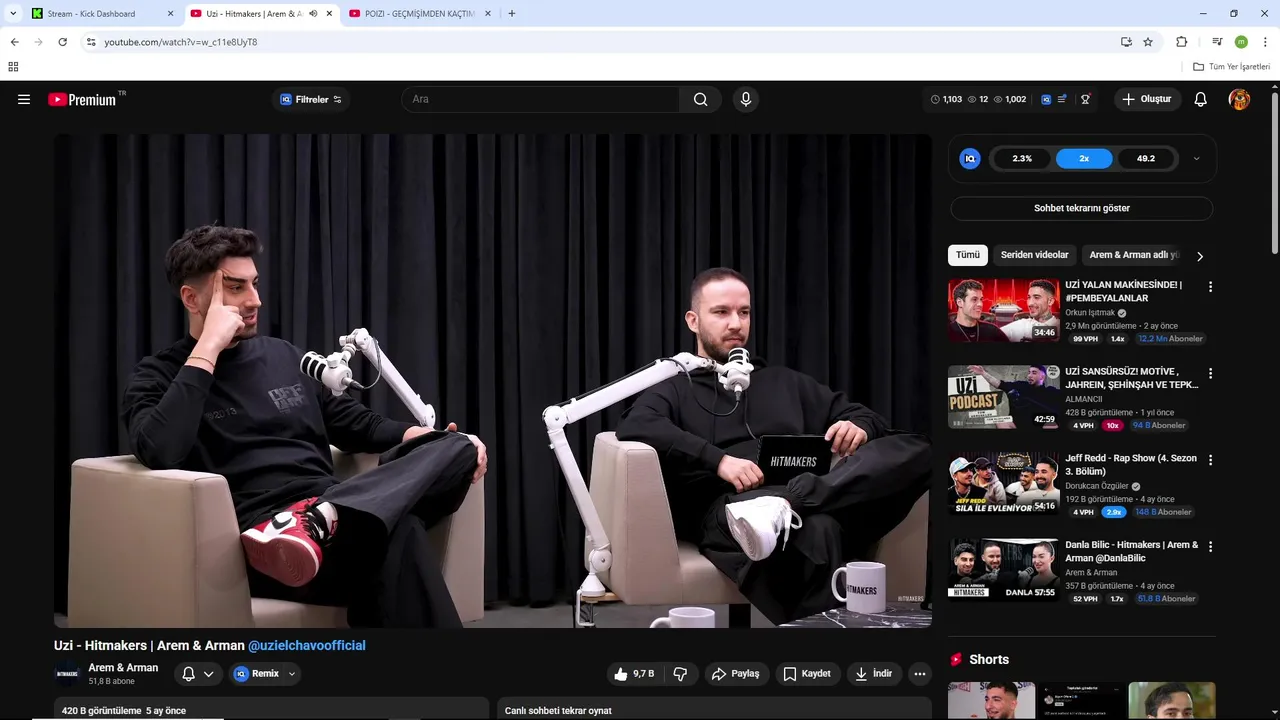Reload the page
Viewport: 1280px width, 720px height.
[62, 42]
